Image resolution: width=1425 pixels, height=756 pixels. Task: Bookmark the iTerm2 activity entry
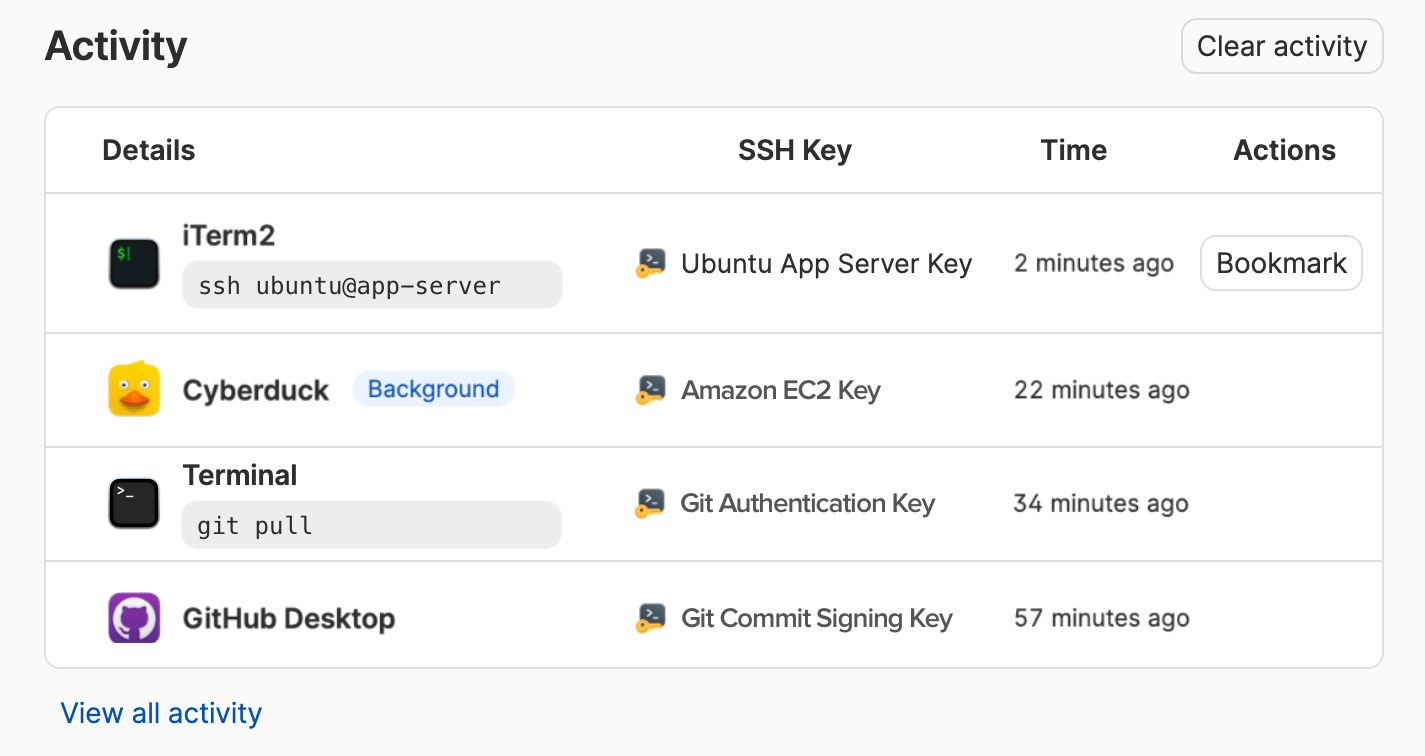(1281, 263)
